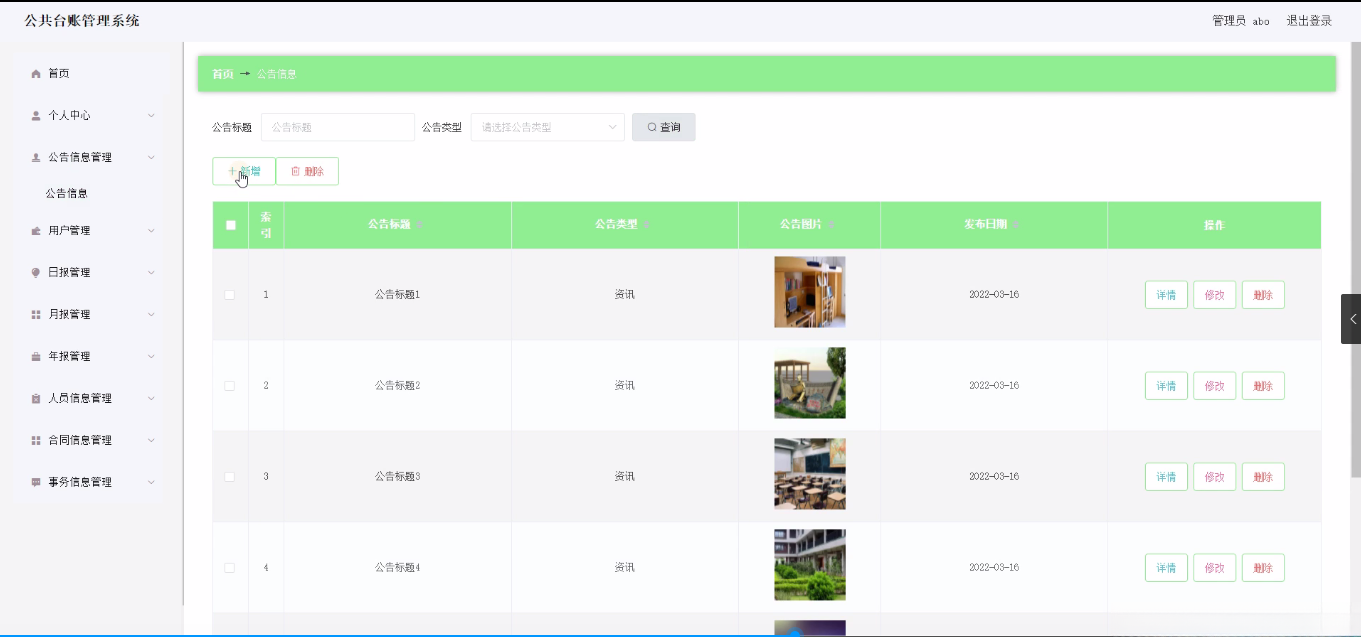1361x637 pixels.
Task: Check the checkbox for row 公告标题1
Action: click(x=230, y=295)
